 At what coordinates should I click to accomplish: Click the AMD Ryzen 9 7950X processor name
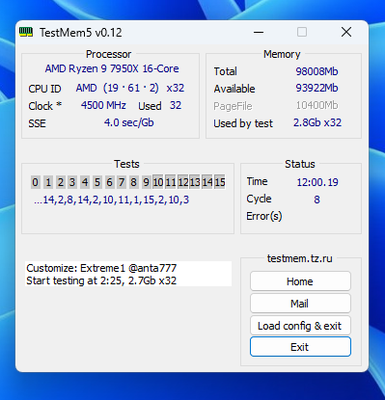coord(112,69)
